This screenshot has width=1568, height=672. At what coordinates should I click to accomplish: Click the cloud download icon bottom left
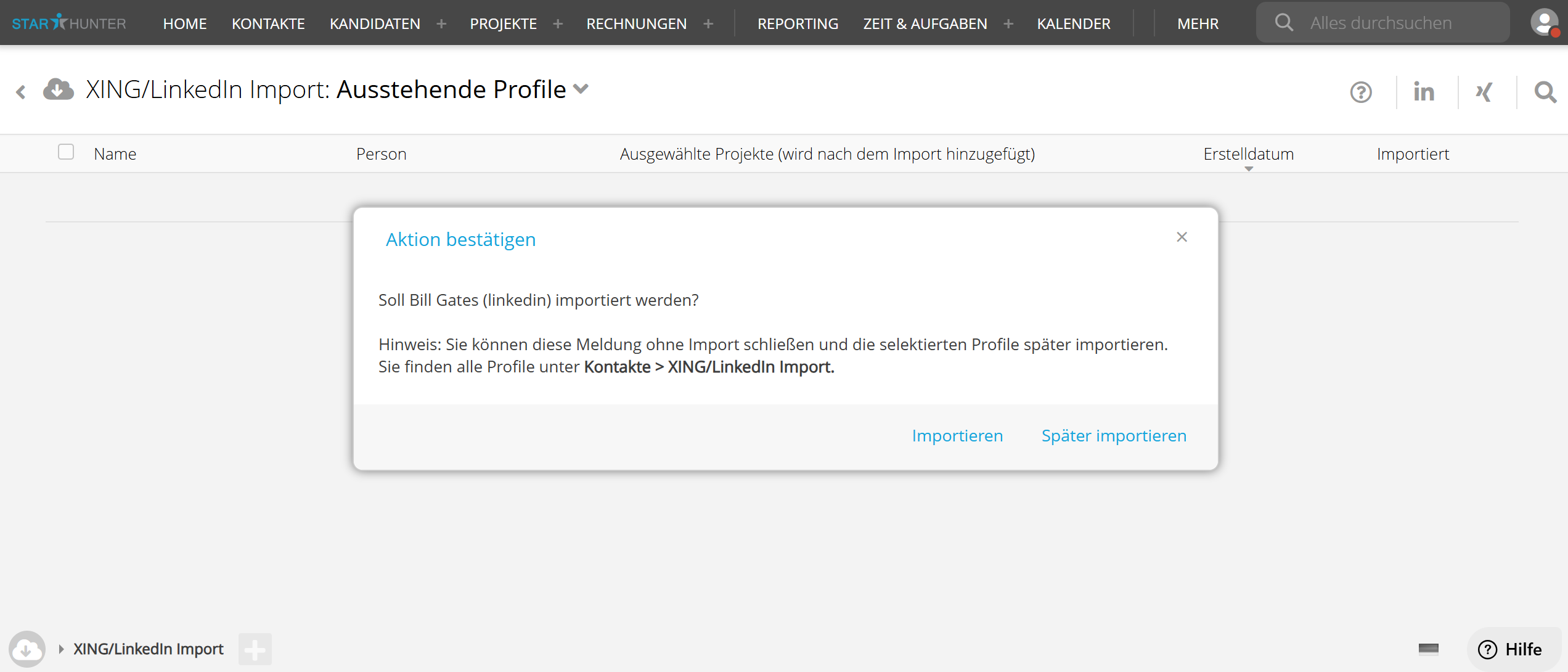[x=27, y=649]
